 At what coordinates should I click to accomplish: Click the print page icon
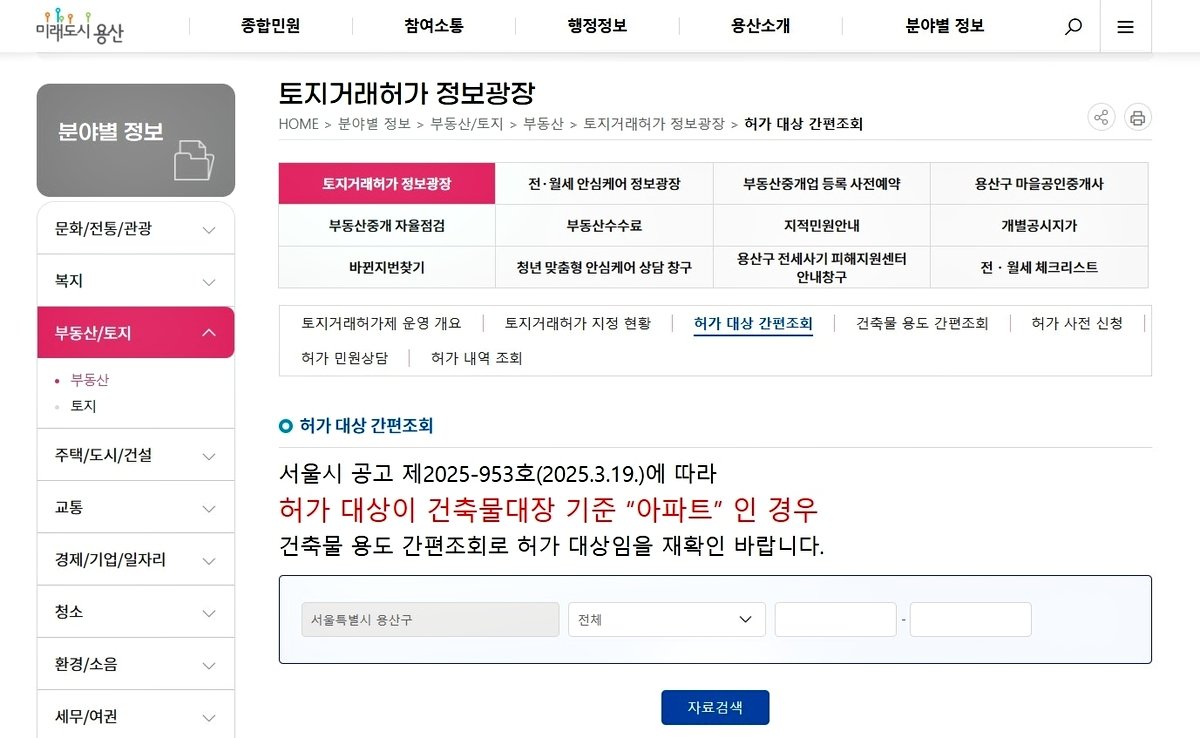[1137, 118]
